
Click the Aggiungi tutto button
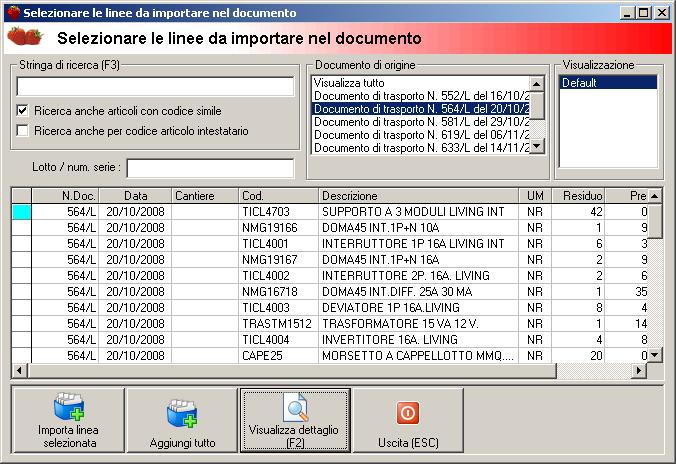tap(182, 420)
